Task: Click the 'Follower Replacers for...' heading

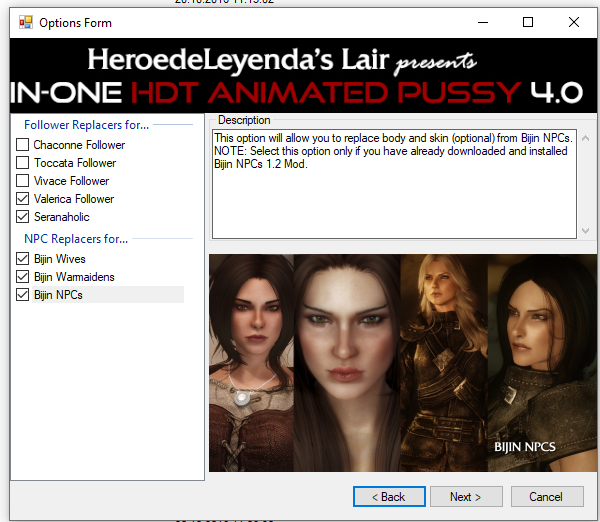Action: pos(86,125)
